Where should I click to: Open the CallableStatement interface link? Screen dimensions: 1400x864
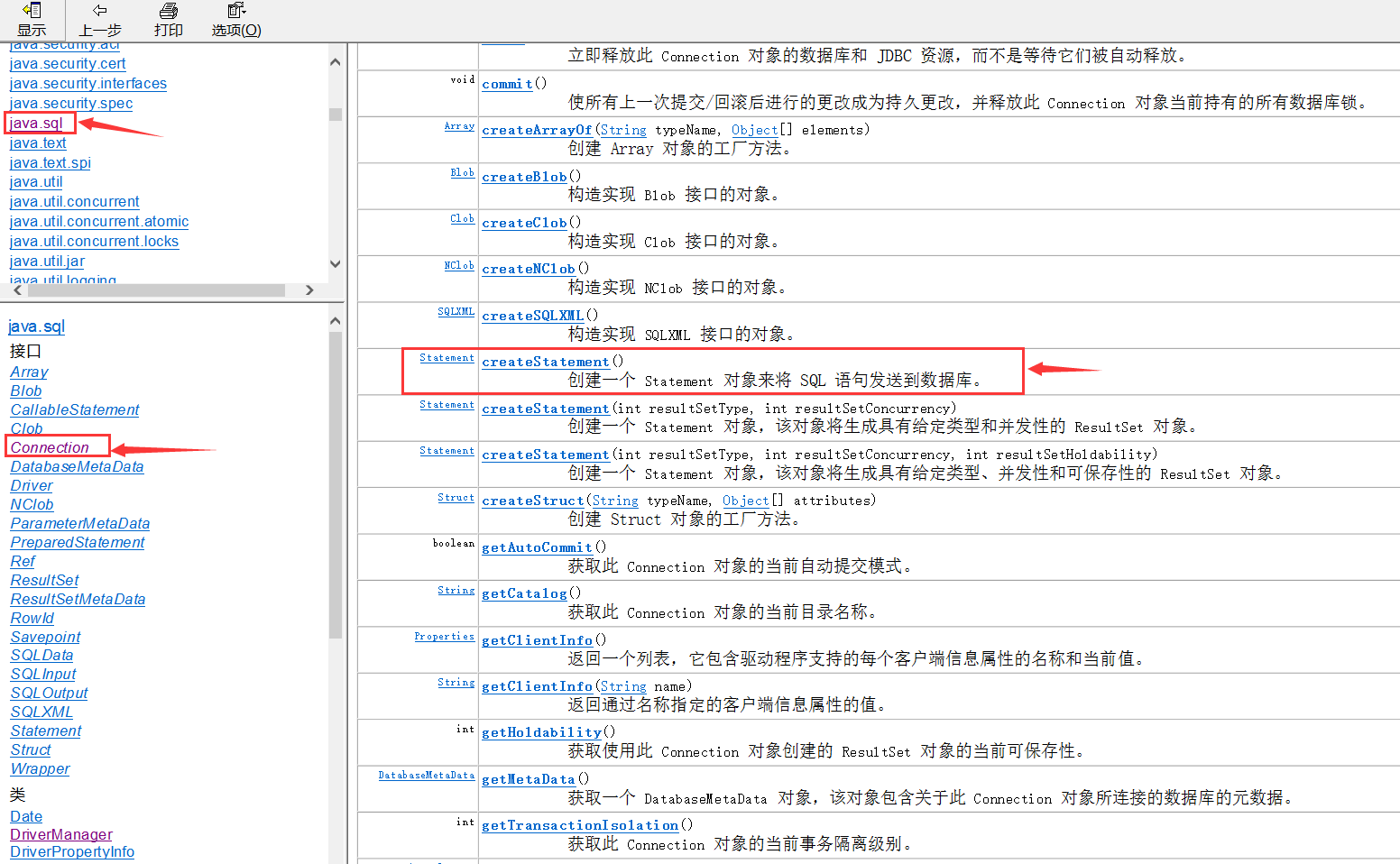pos(75,410)
